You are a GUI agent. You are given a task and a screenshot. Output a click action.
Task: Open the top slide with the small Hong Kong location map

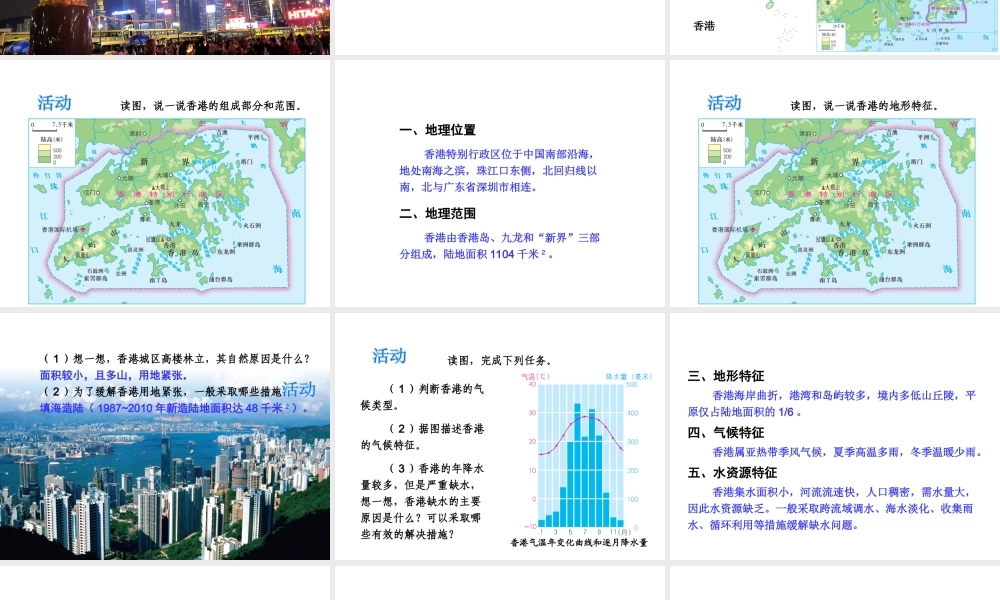(835, 27)
